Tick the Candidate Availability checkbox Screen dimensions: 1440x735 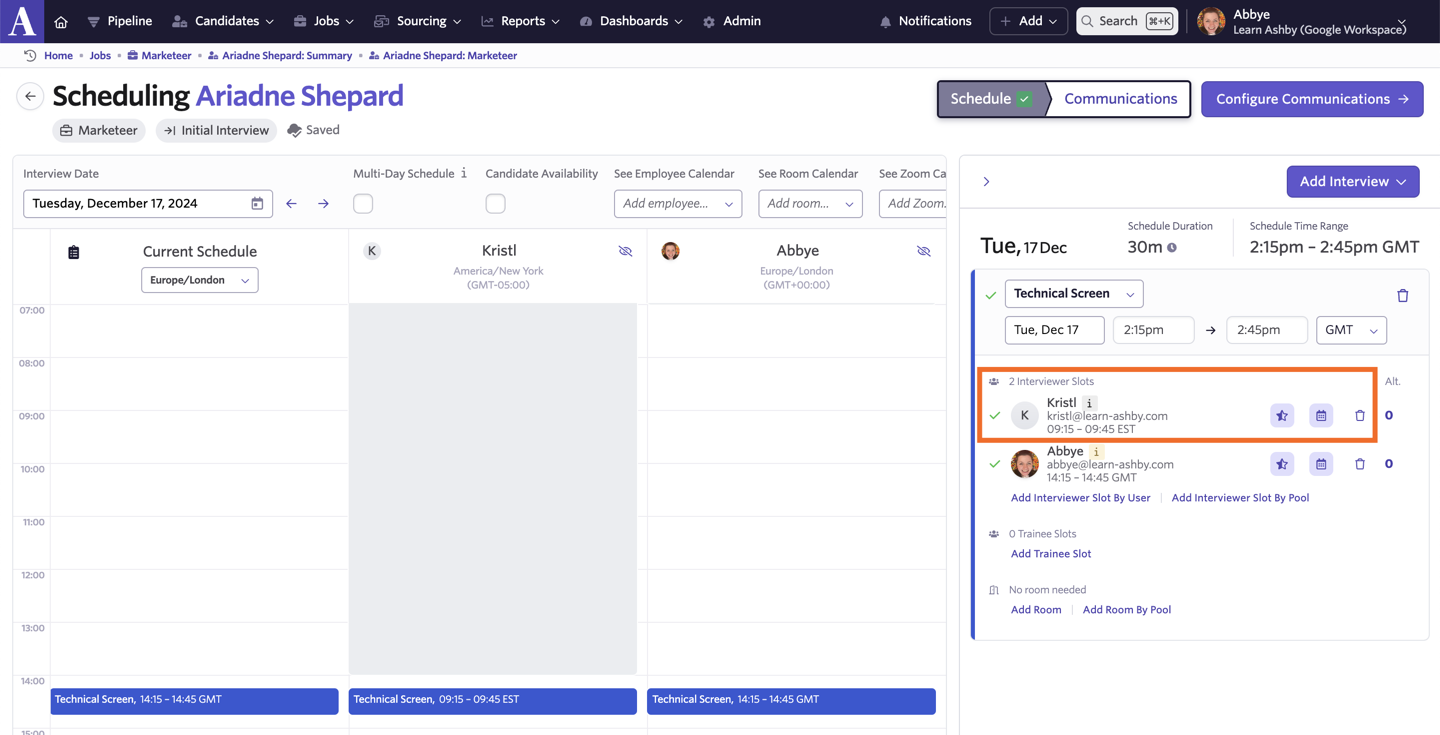pos(495,204)
